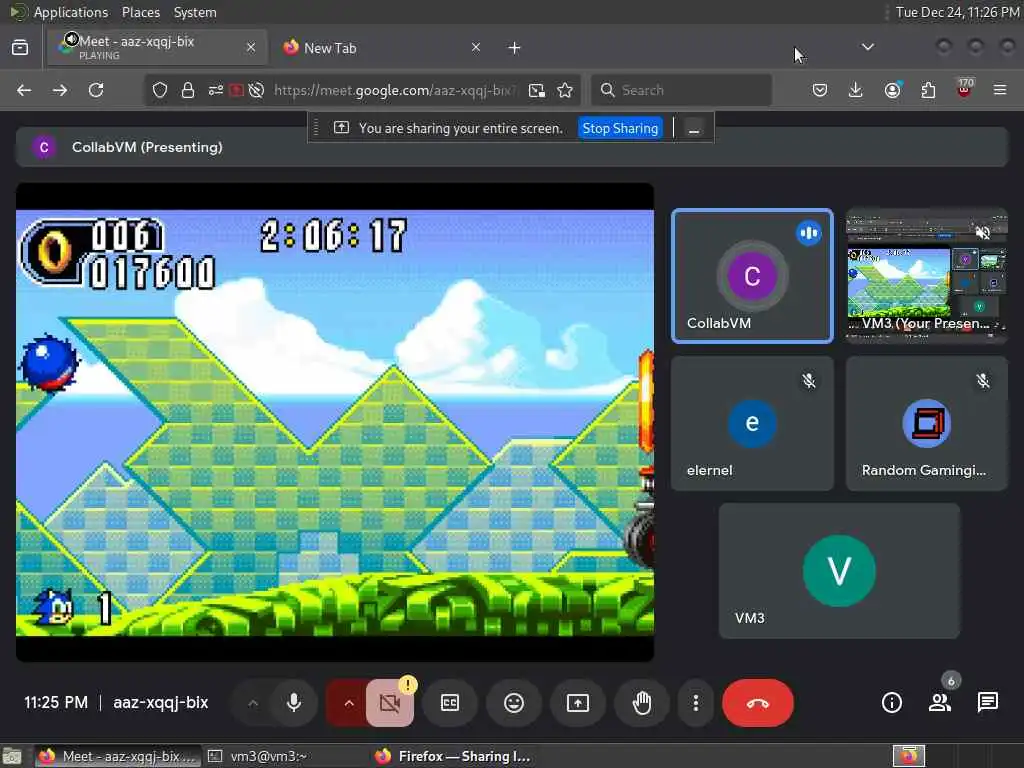The width and height of the screenshot is (1024, 768).
Task: Open meeting details info icon
Action: click(x=892, y=703)
